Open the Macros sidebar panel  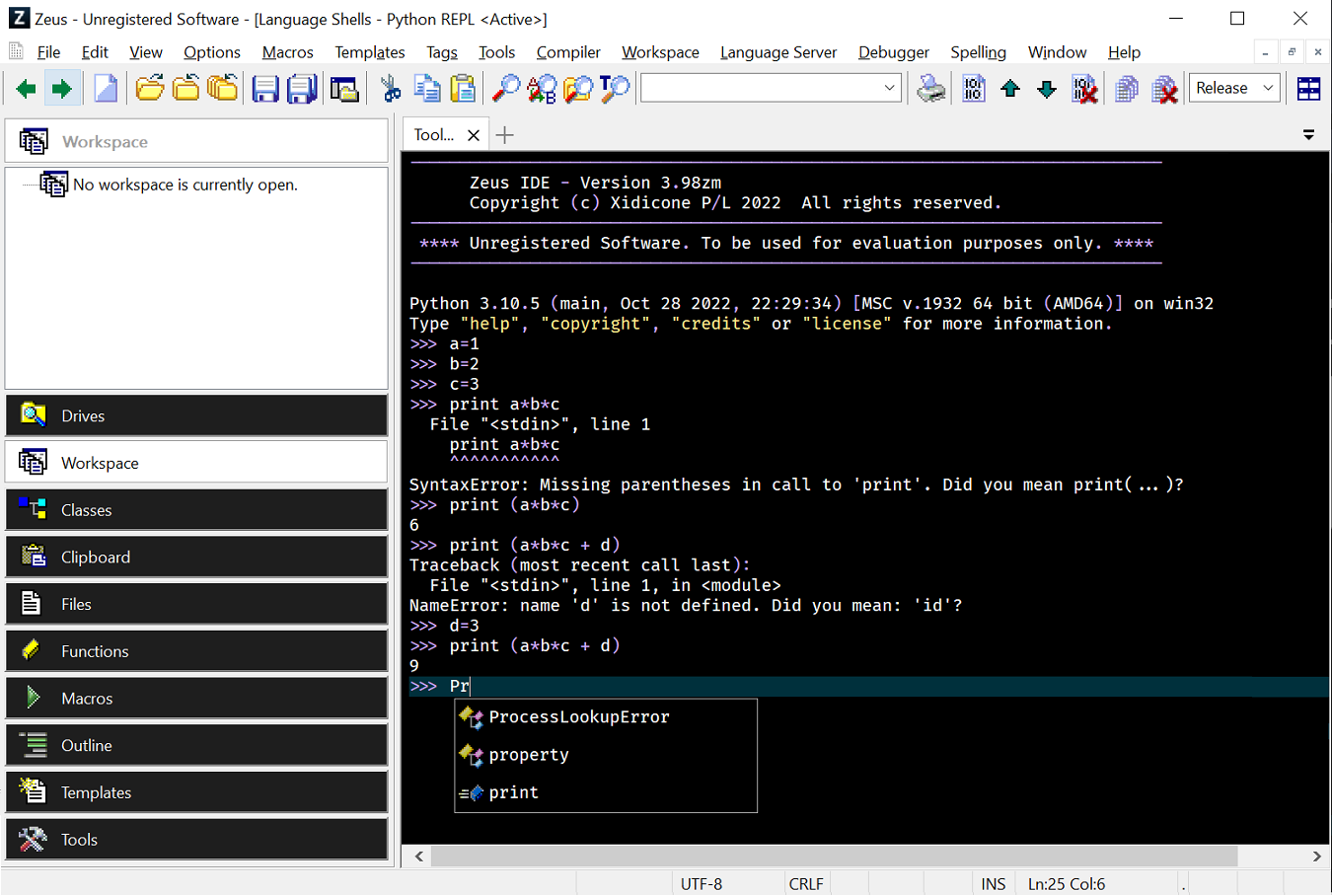196,698
